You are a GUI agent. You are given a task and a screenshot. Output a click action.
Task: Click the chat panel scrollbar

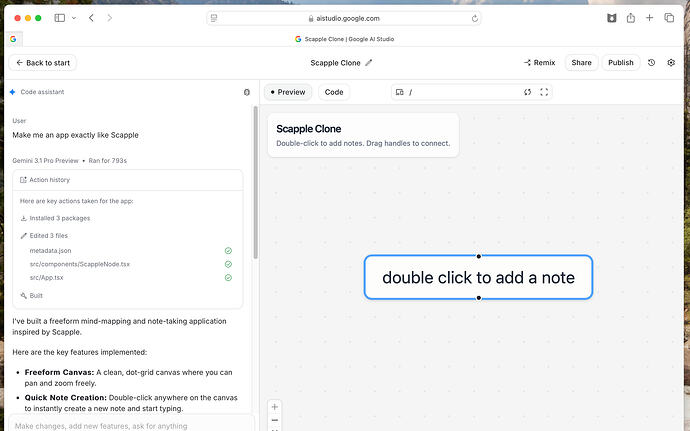255,182
